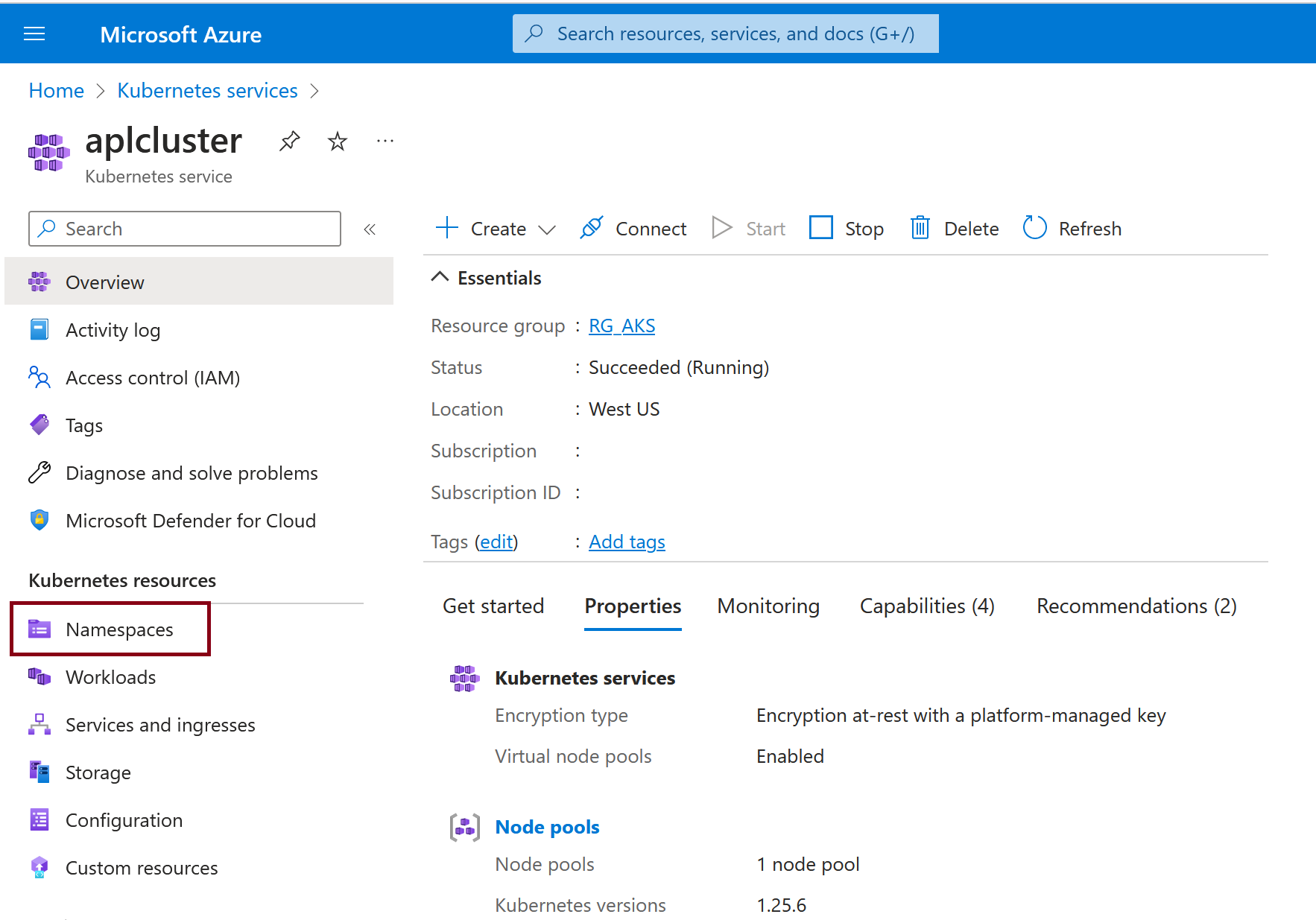
Task: Click the Kubernetes version 1.25.6 value
Action: (x=781, y=905)
